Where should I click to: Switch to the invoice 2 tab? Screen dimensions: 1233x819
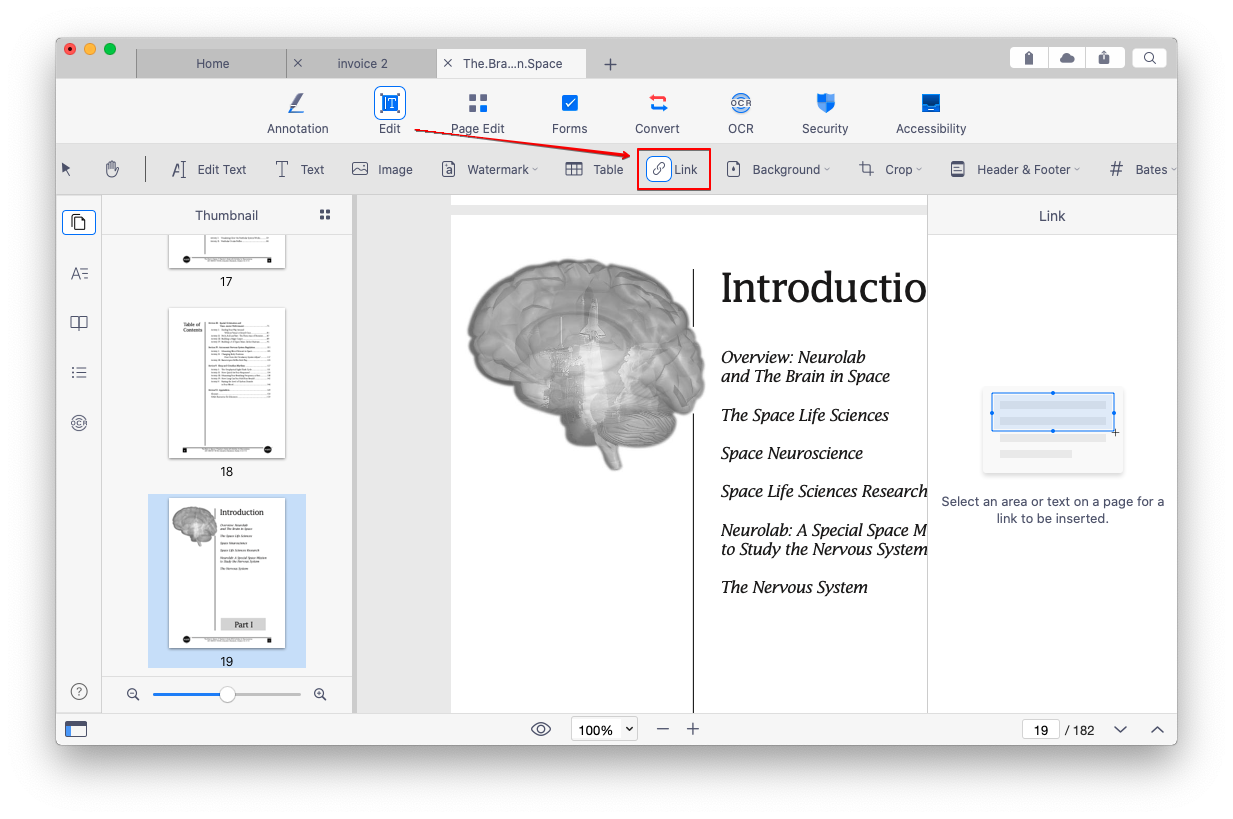pos(363,63)
